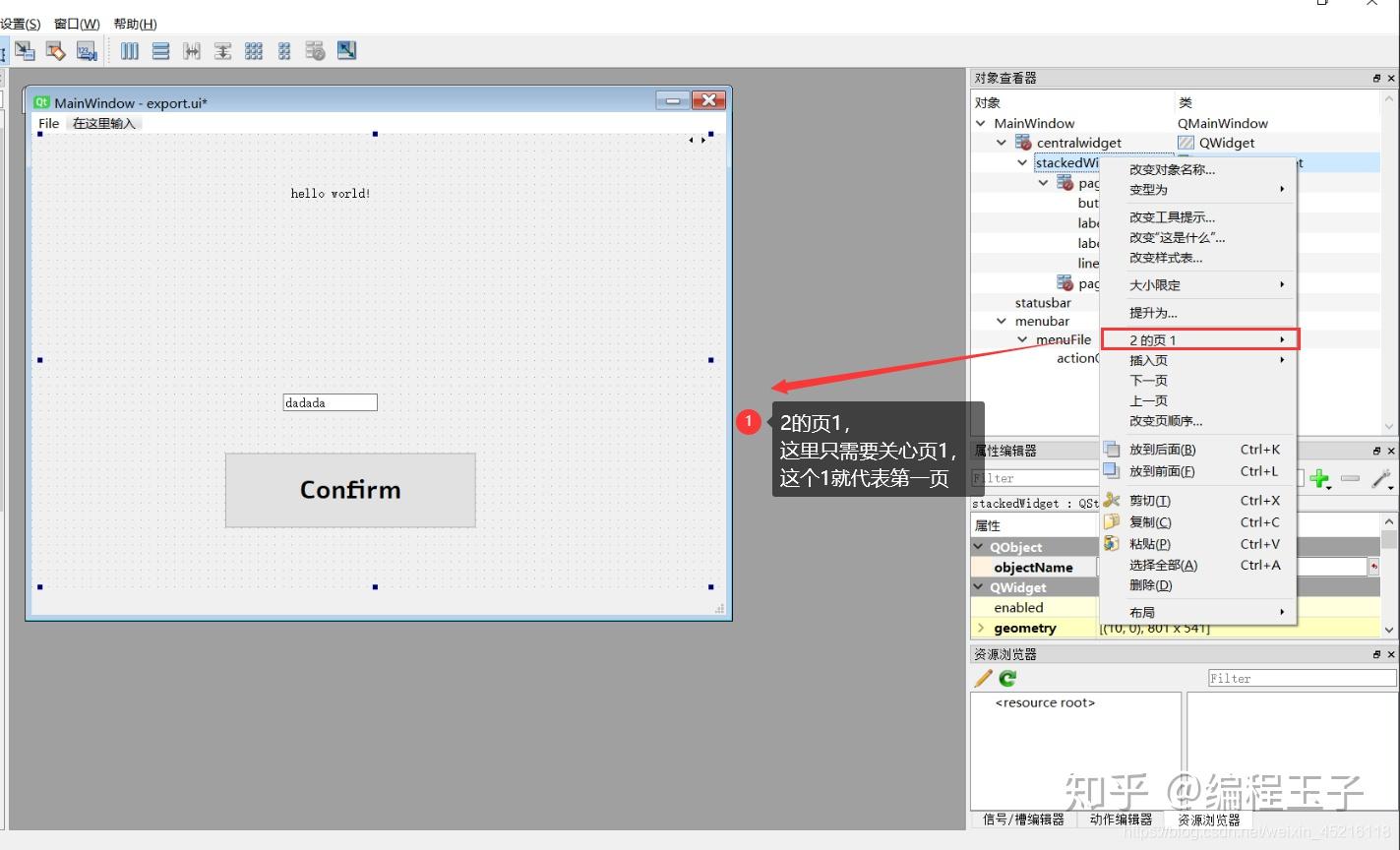1400x850 pixels.
Task: Apply vertical layout from toolbar
Action: click(160, 51)
